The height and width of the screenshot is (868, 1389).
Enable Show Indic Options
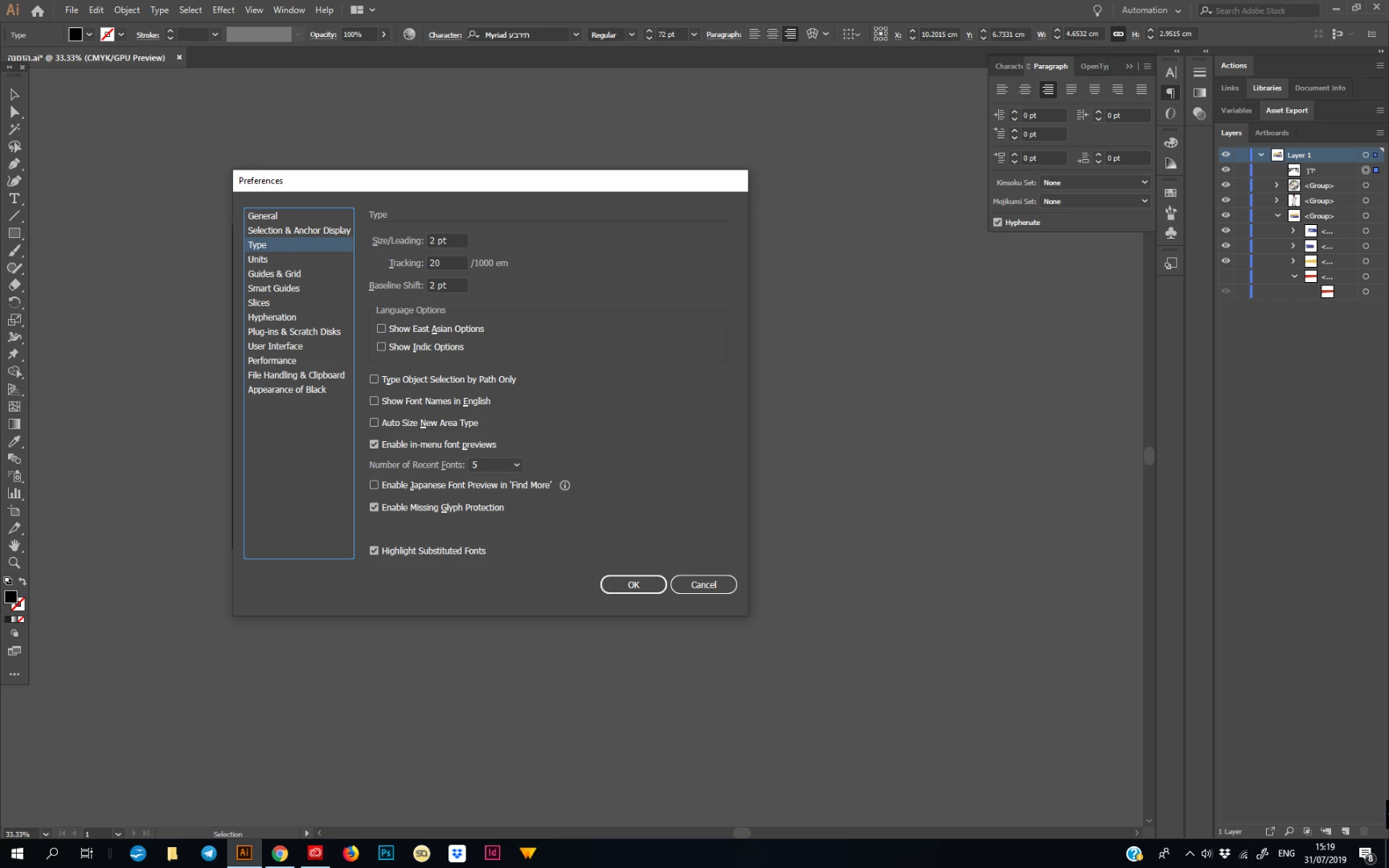point(381,346)
